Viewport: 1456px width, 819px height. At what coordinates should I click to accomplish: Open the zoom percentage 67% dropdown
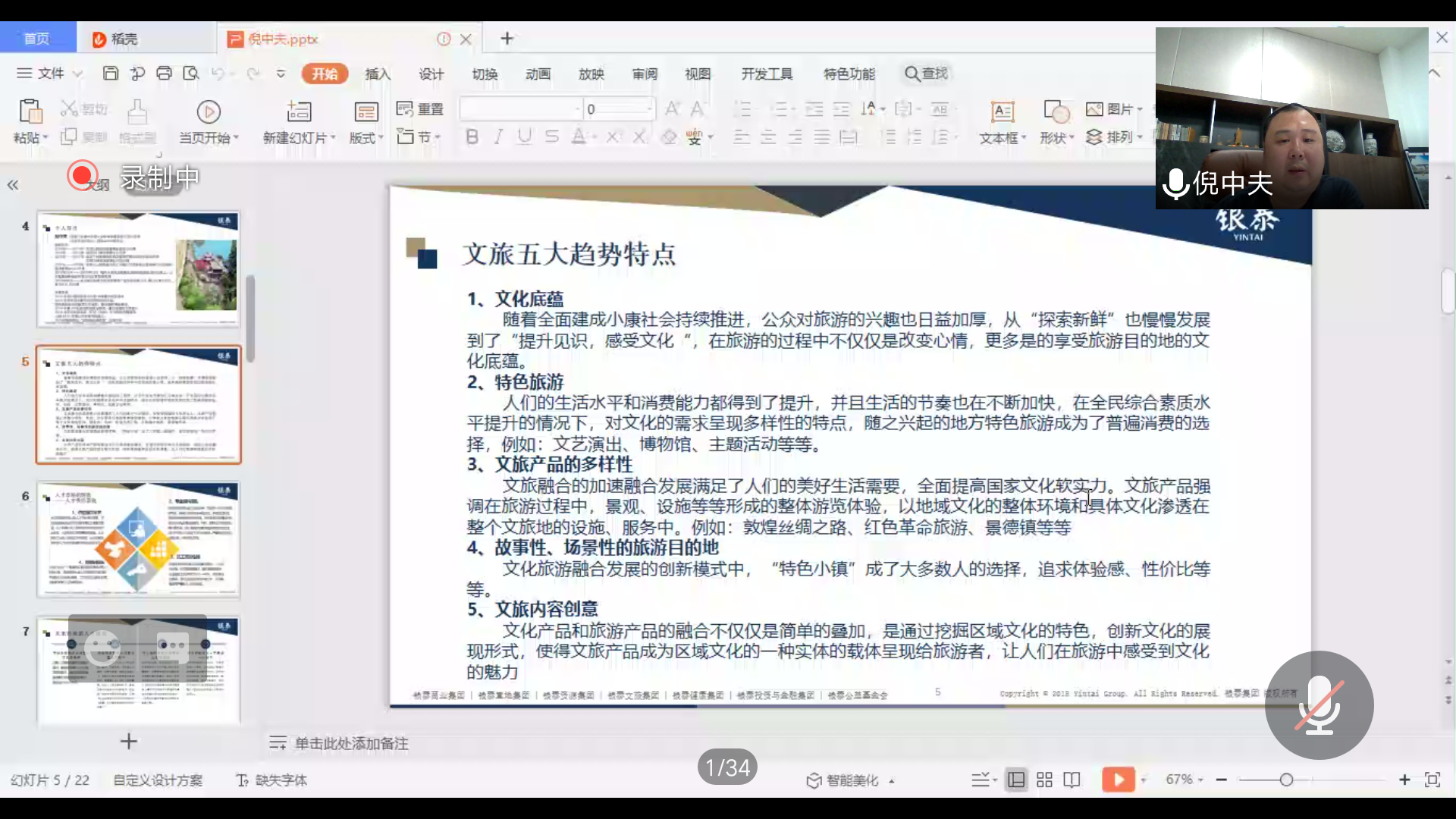coord(1185,780)
